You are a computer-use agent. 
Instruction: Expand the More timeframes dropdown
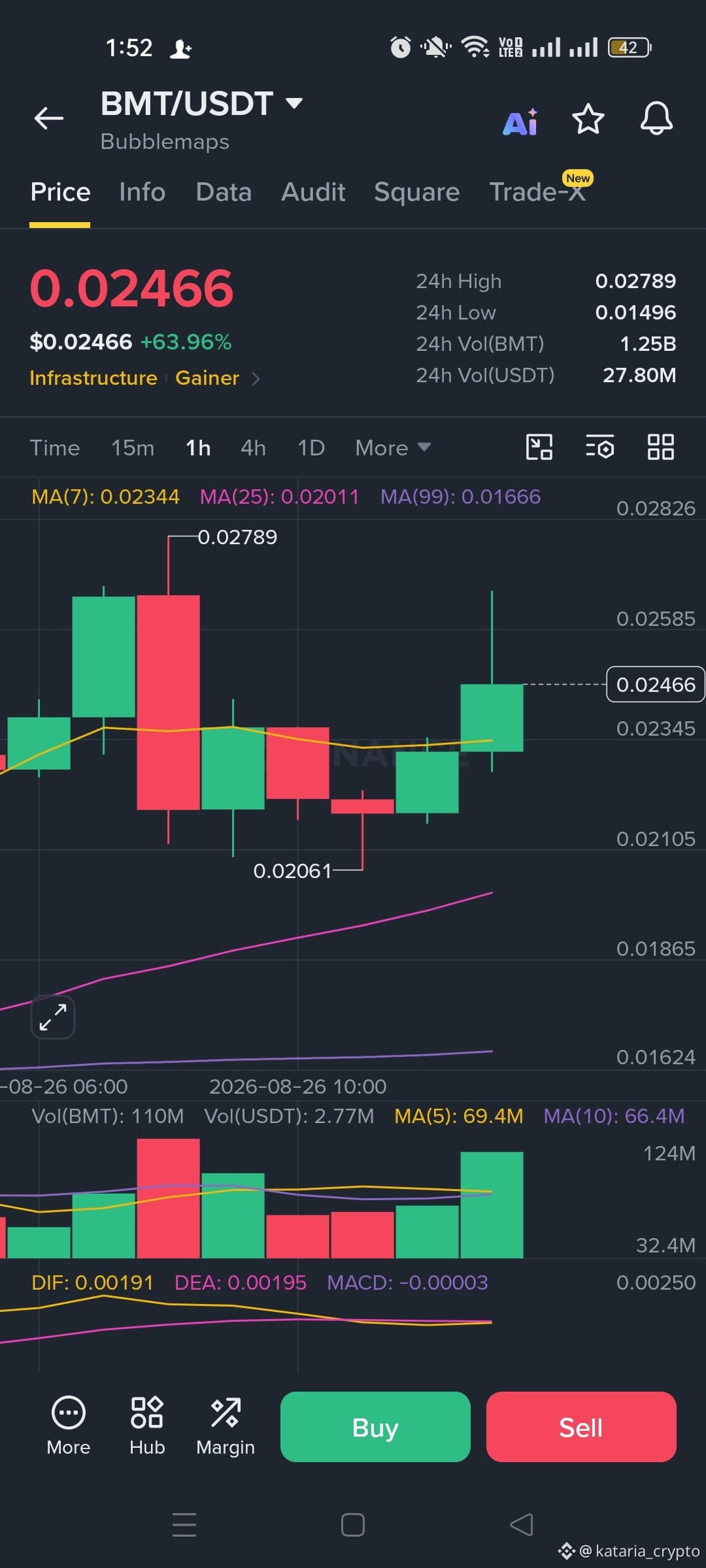(393, 448)
